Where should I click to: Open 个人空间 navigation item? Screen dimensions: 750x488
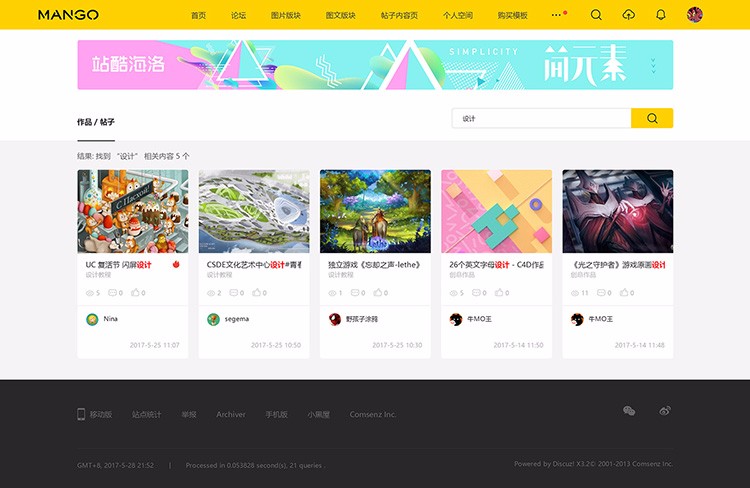(458, 15)
